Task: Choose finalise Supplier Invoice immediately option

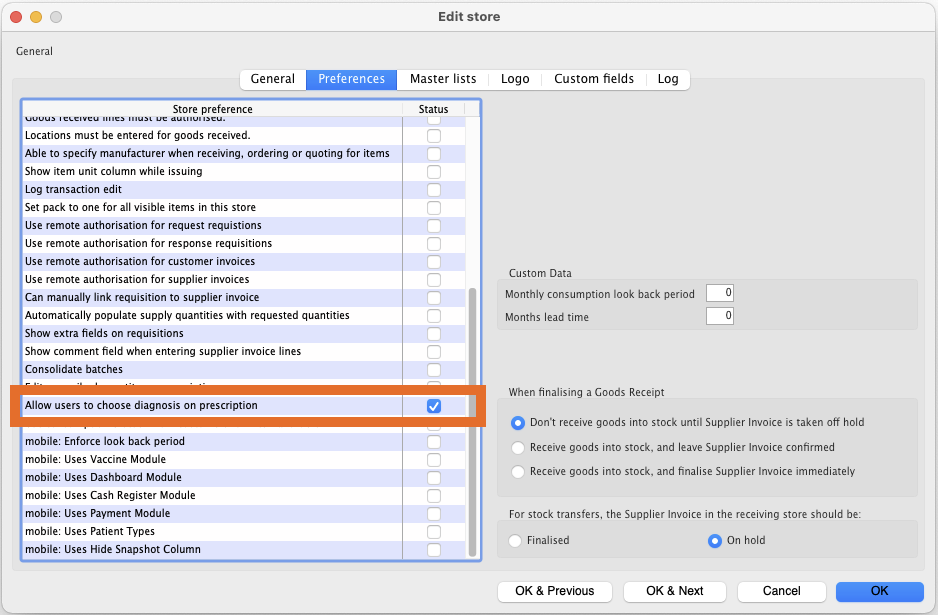Action: (518, 472)
